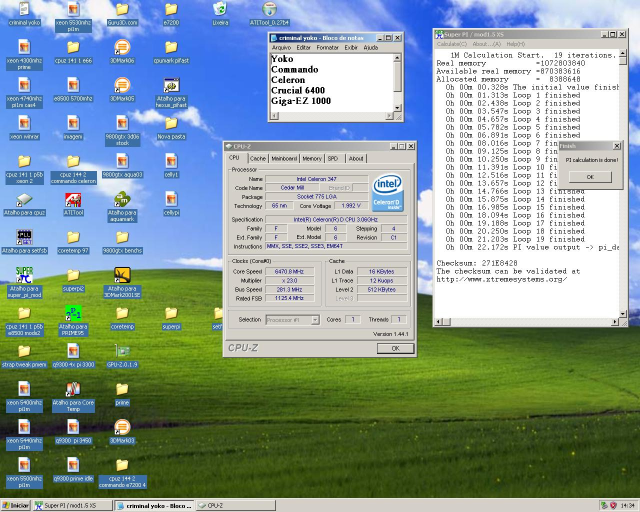Click criminal yoko Bloco taskbar button
Viewport: 640px width, 512px height.
[x=154, y=505]
